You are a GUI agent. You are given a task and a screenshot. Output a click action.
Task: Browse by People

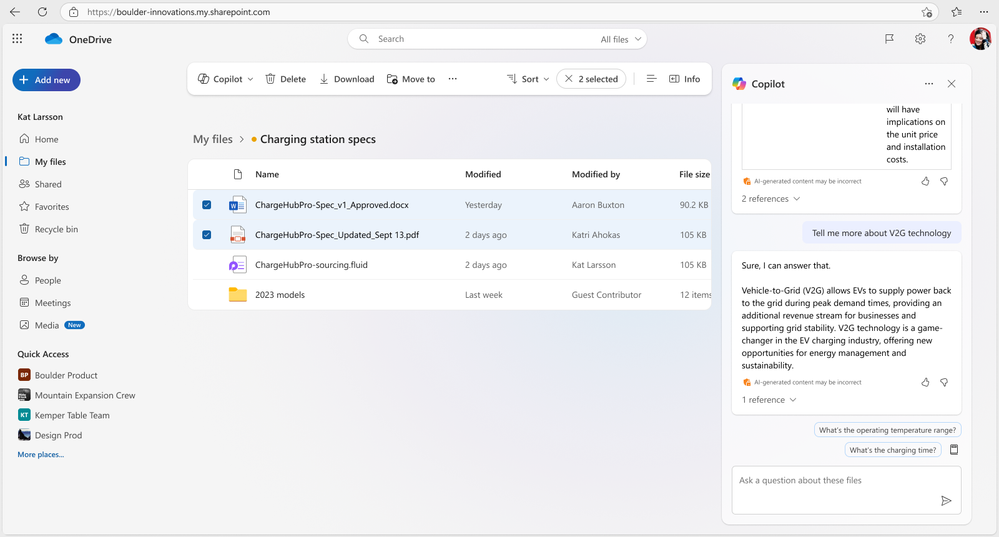(x=40, y=280)
